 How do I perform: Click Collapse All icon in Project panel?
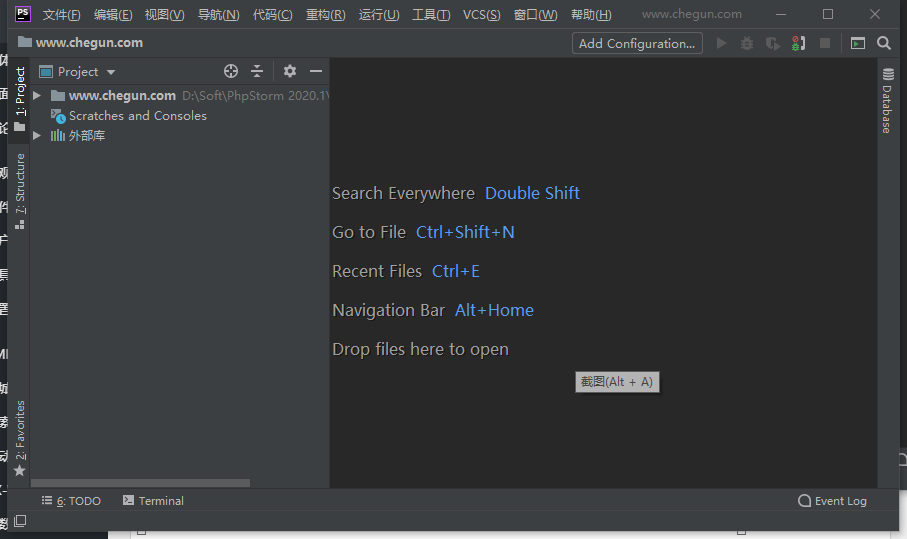pyautogui.click(x=257, y=71)
